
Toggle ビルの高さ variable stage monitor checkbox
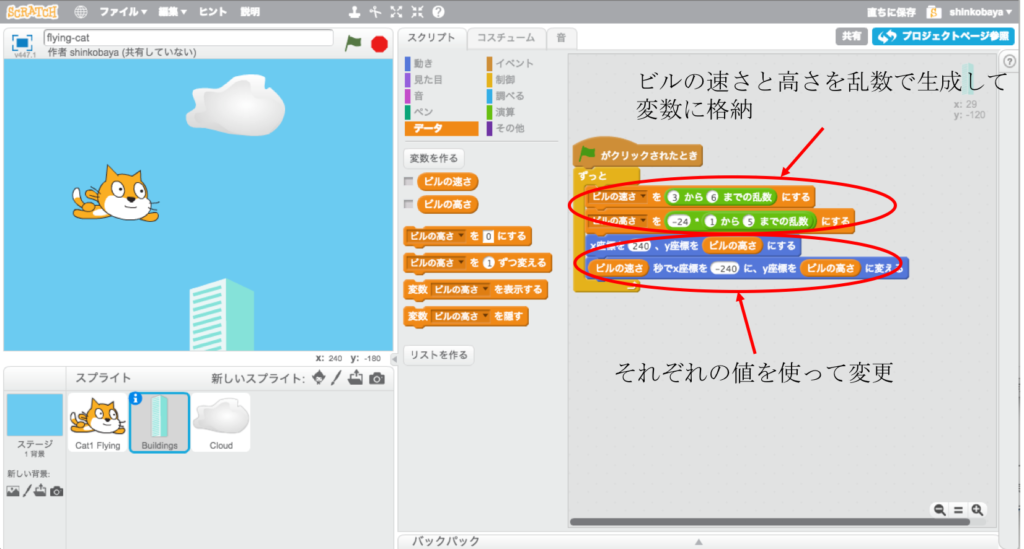tap(409, 204)
